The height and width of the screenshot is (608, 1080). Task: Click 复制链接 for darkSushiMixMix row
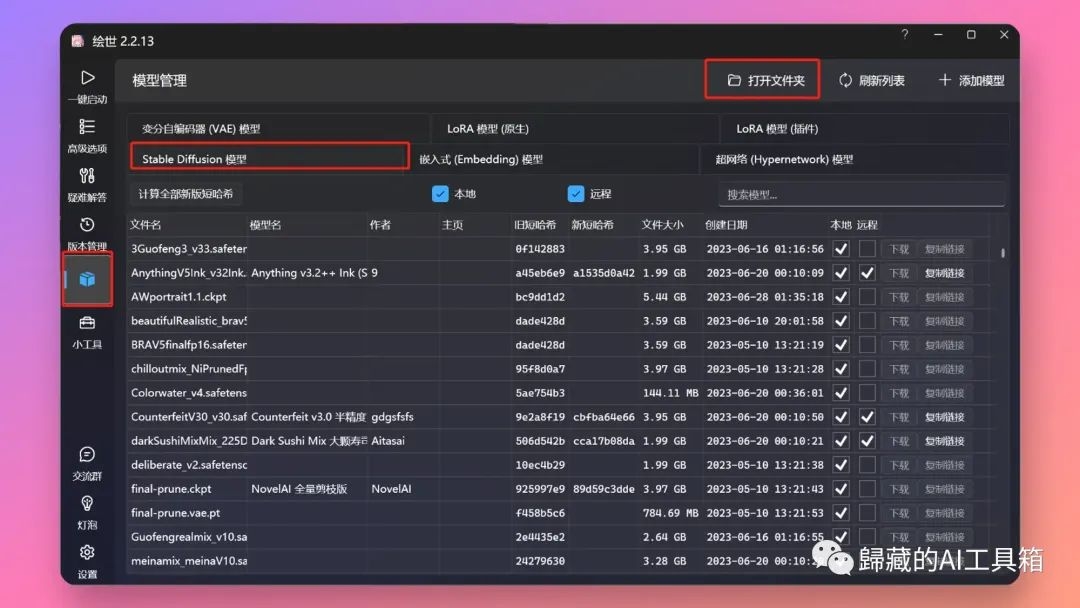click(x=944, y=441)
